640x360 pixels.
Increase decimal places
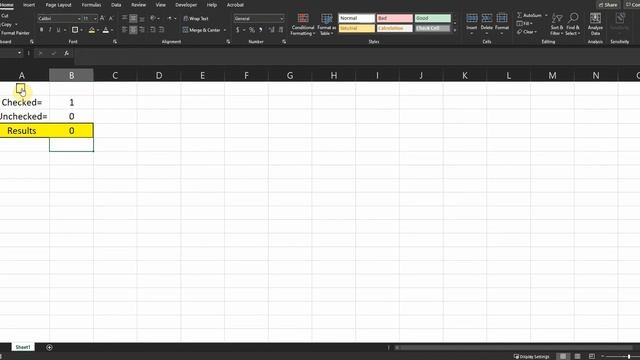pyautogui.click(x=271, y=30)
